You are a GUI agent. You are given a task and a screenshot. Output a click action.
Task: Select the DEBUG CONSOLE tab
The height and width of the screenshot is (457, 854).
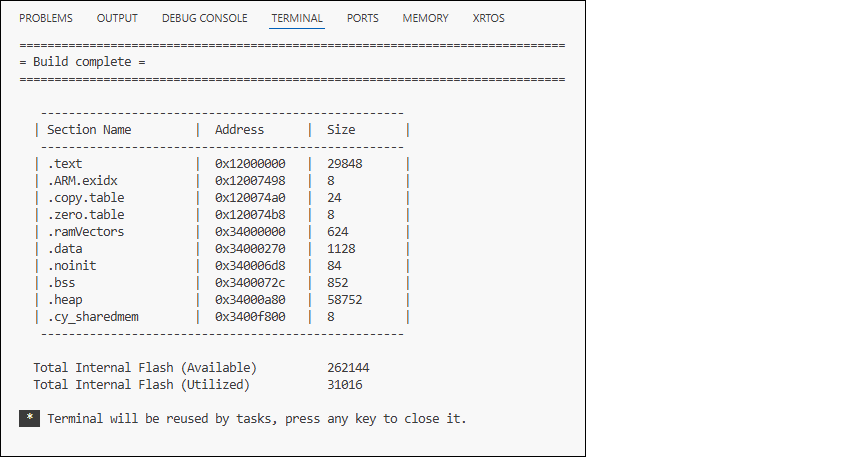205,18
